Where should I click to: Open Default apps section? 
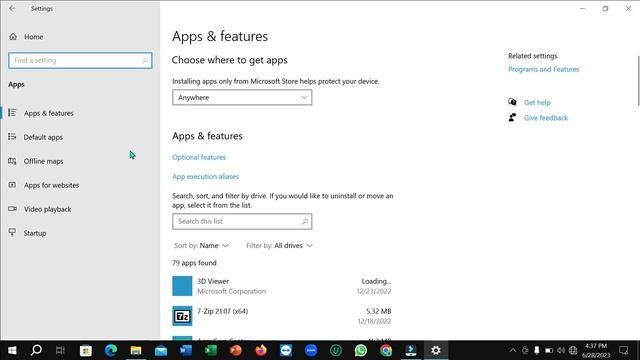click(x=43, y=137)
